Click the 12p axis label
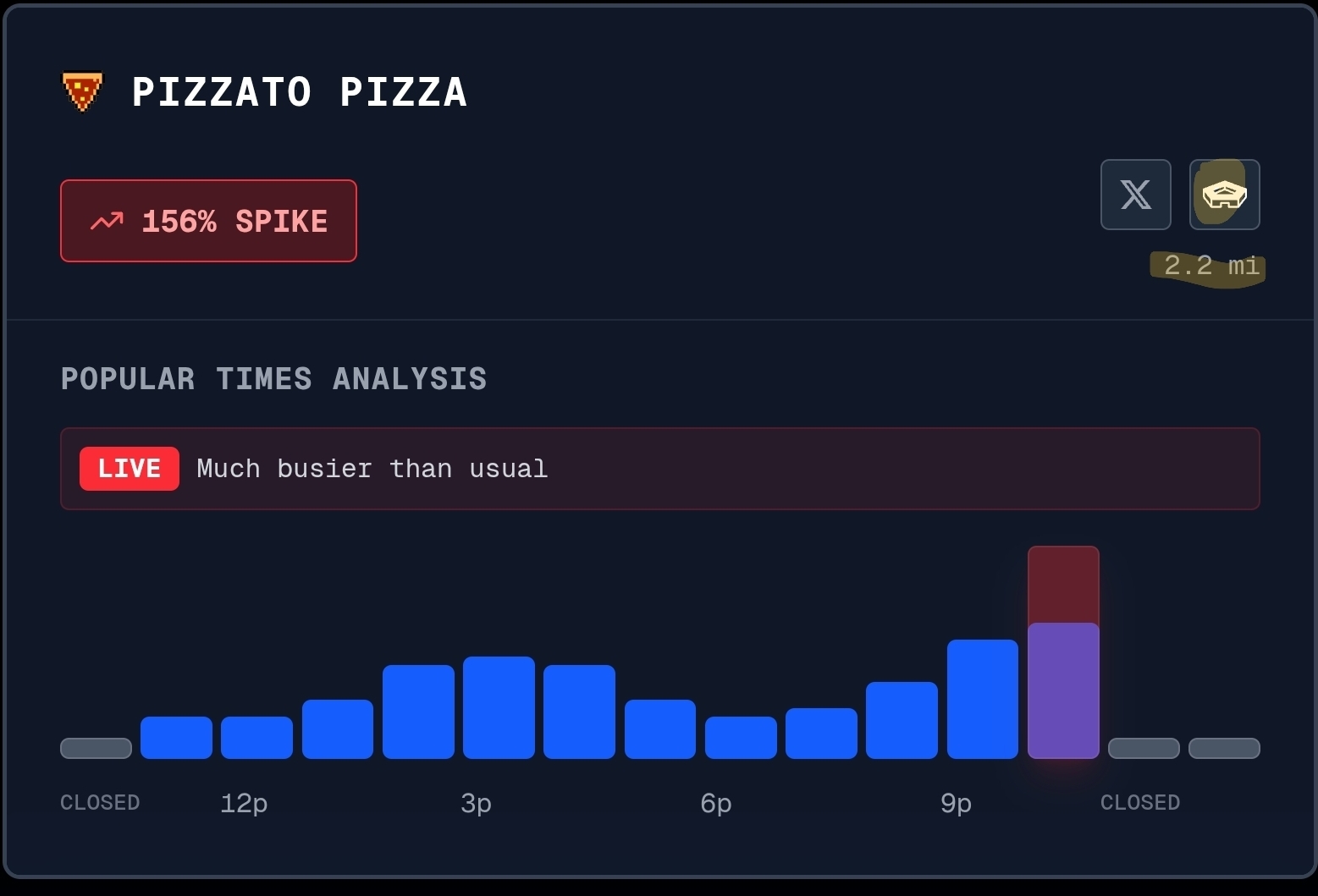 244,803
